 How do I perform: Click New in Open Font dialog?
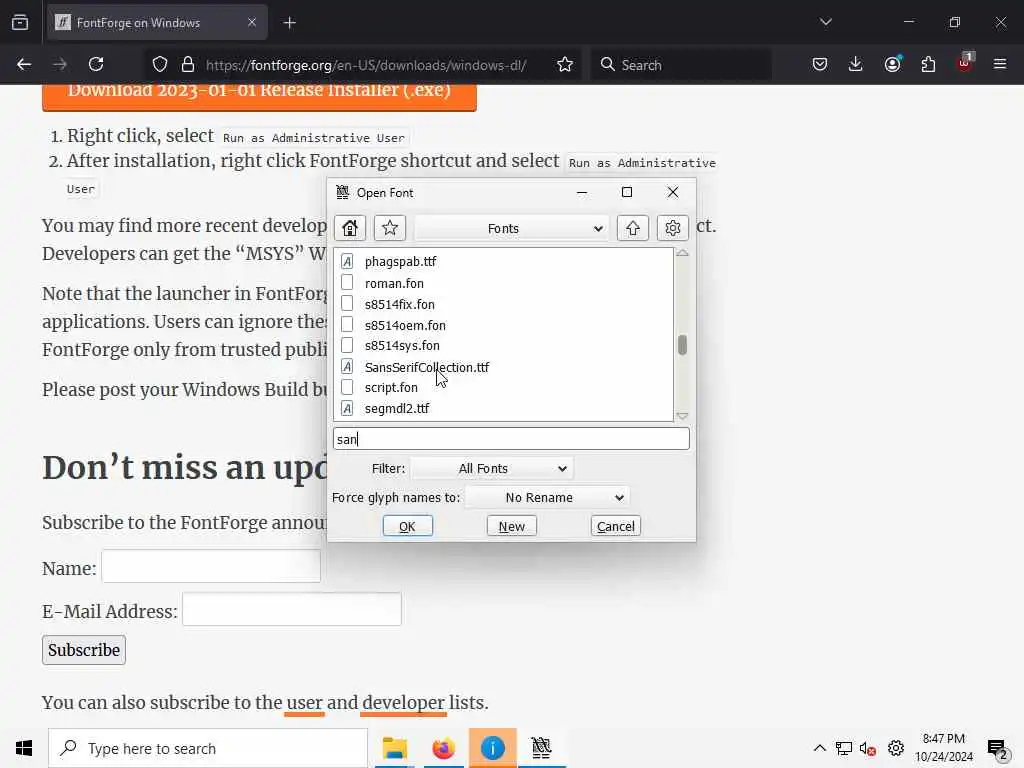coord(511,526)
